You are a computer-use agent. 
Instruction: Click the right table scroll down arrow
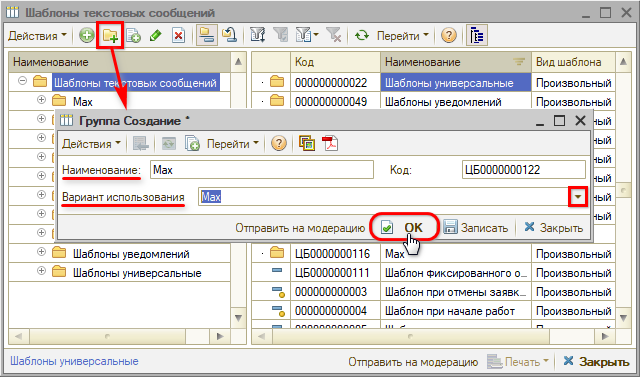pyautogui.click(x=623, y=318)
